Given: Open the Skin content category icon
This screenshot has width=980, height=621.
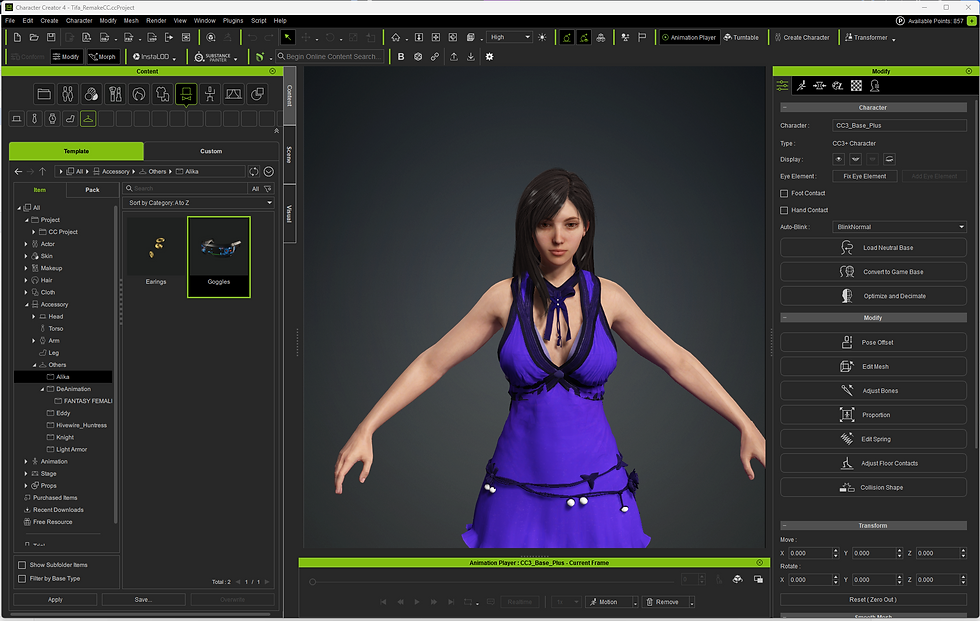Looking at the screenshot, I should pos(91,94).
